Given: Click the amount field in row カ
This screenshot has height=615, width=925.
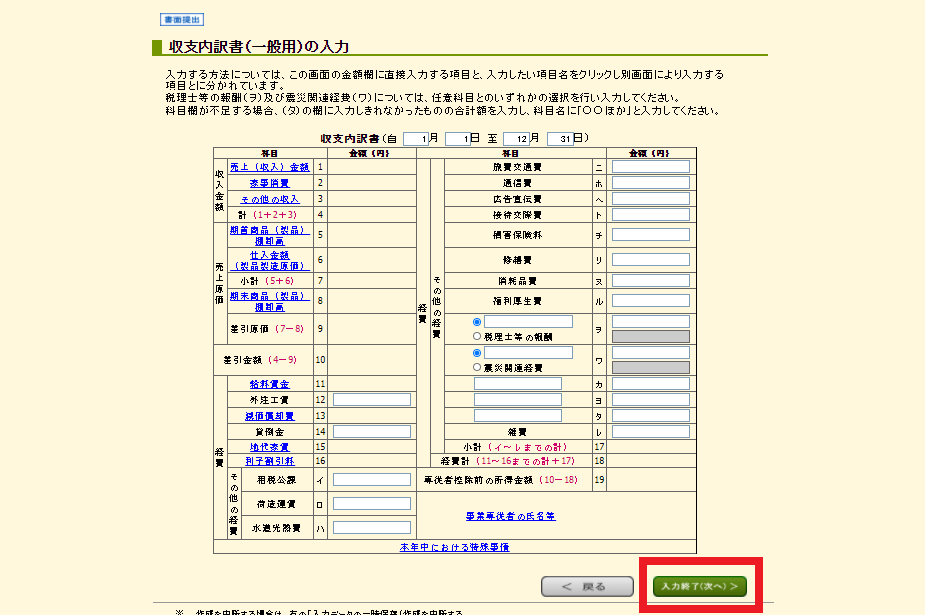Looking at the screenshot, I should (x=651, y=384).
